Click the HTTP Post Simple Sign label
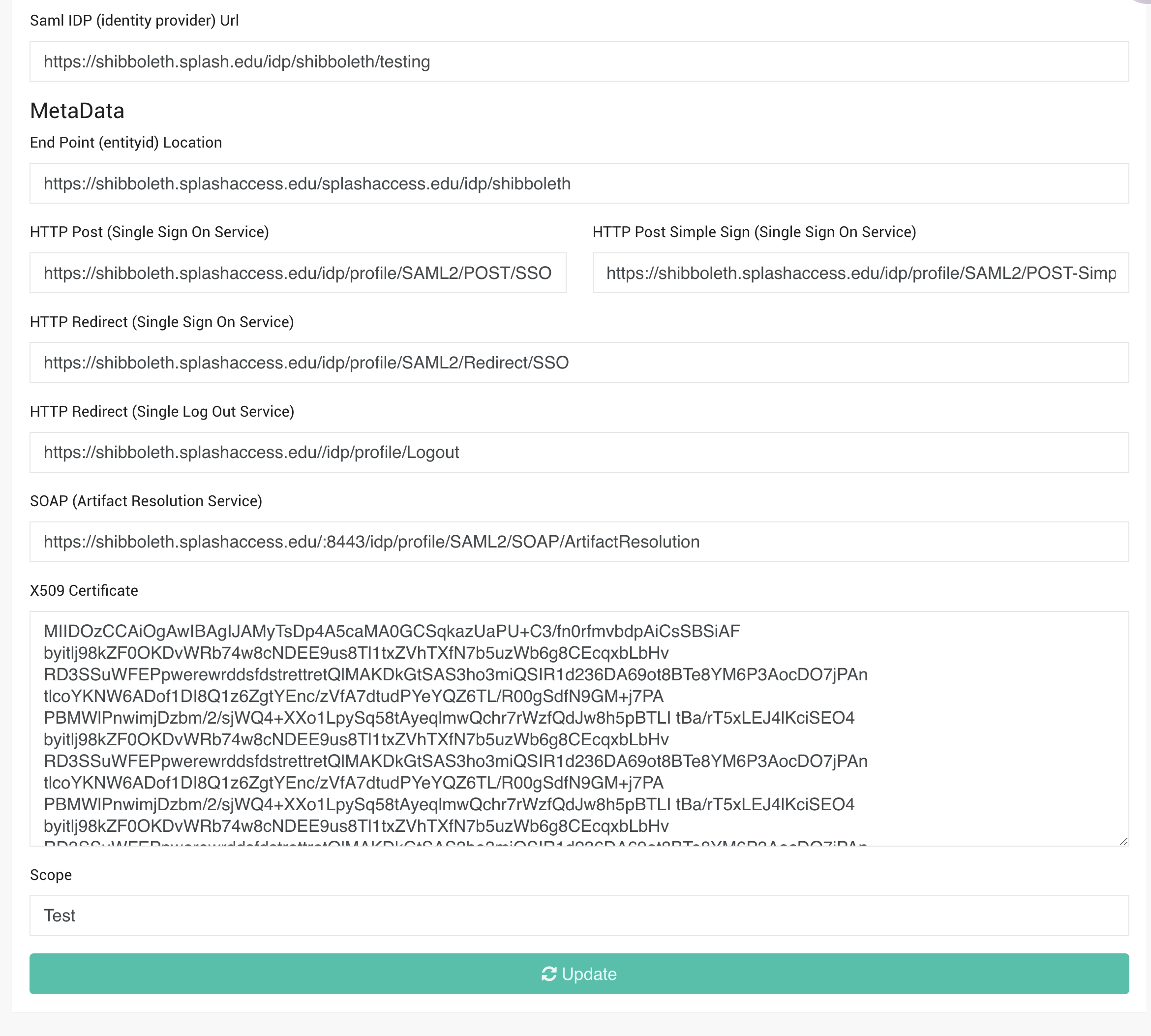Image resolution: width=1151 pixels, height=1036 pixels. [x=754, y=232]
